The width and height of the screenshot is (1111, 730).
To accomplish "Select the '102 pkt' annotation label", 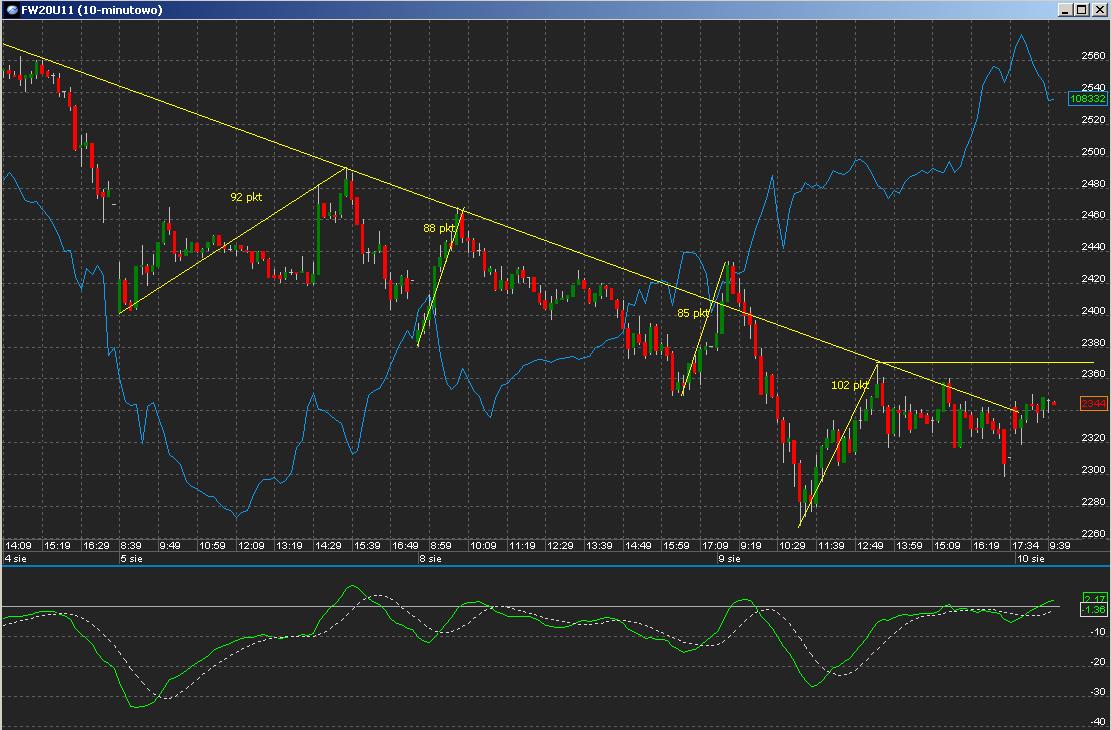I will (x=850, y=385).
